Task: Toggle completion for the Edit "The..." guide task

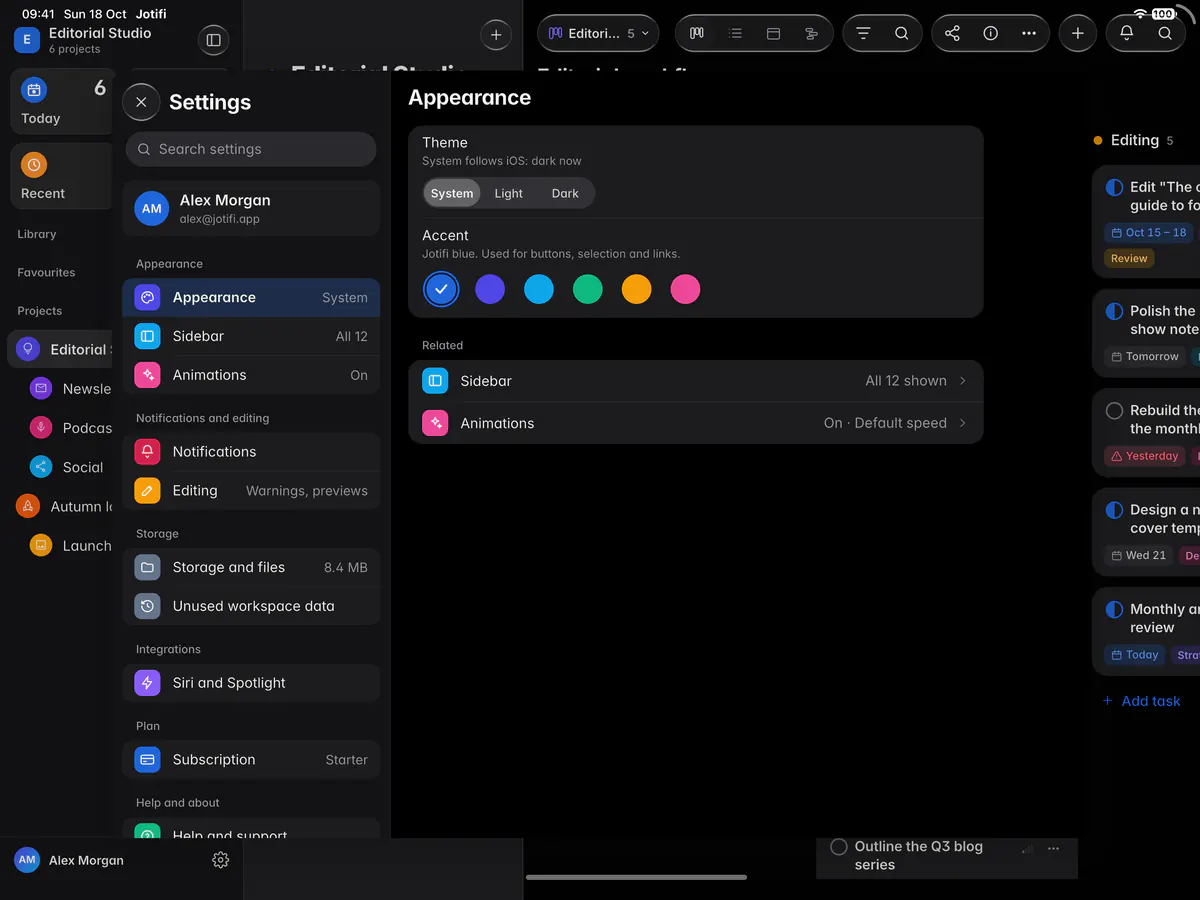Action: 1114,187
